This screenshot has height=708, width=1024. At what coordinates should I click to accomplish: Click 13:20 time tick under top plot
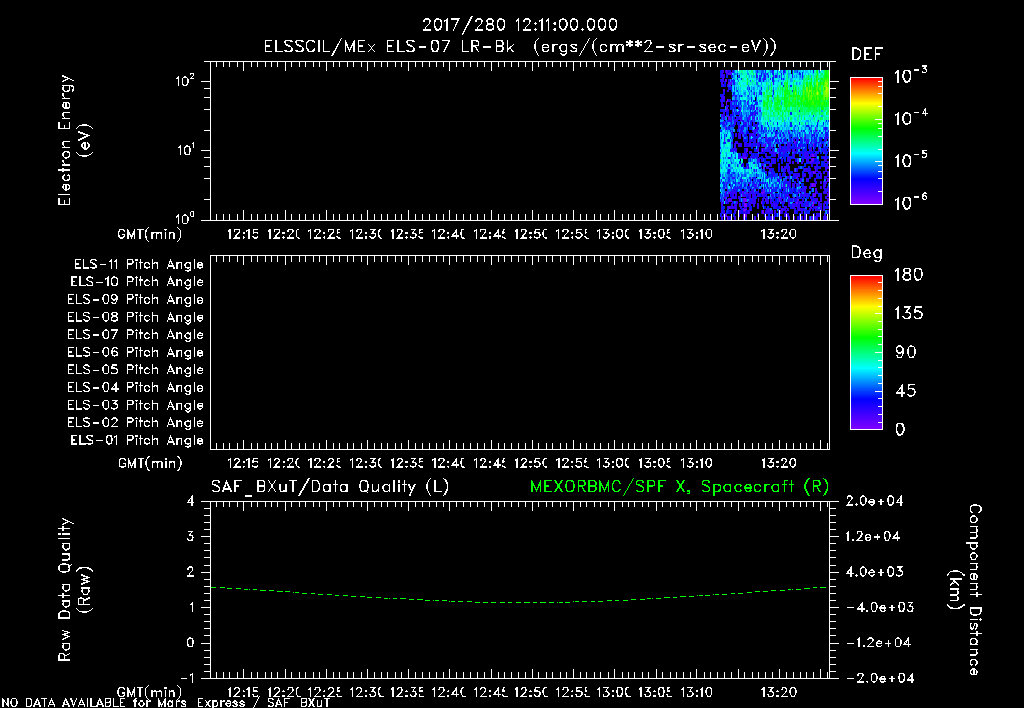[x=778, y=234]
